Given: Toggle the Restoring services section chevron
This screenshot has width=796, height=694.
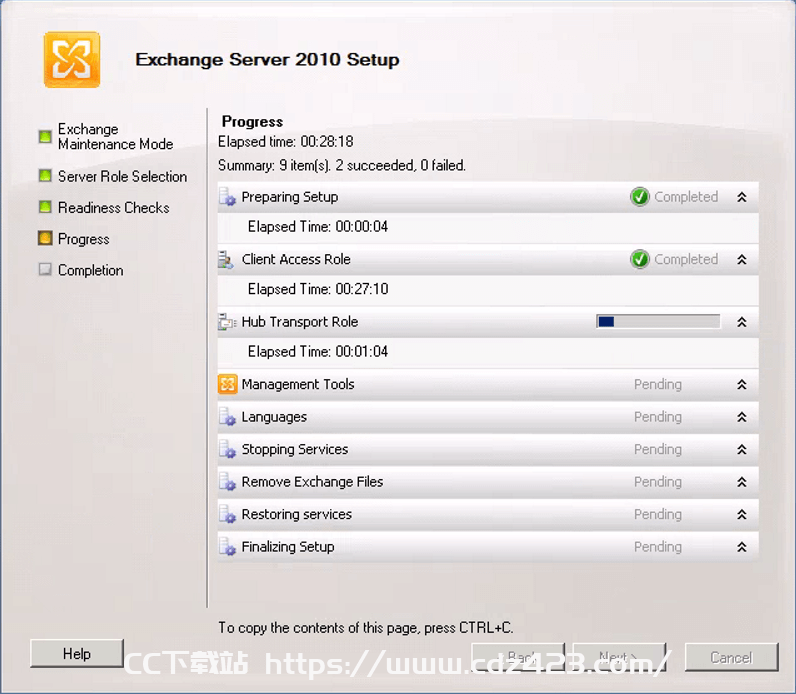Looking at the screenshot, I should pos(742,514).
